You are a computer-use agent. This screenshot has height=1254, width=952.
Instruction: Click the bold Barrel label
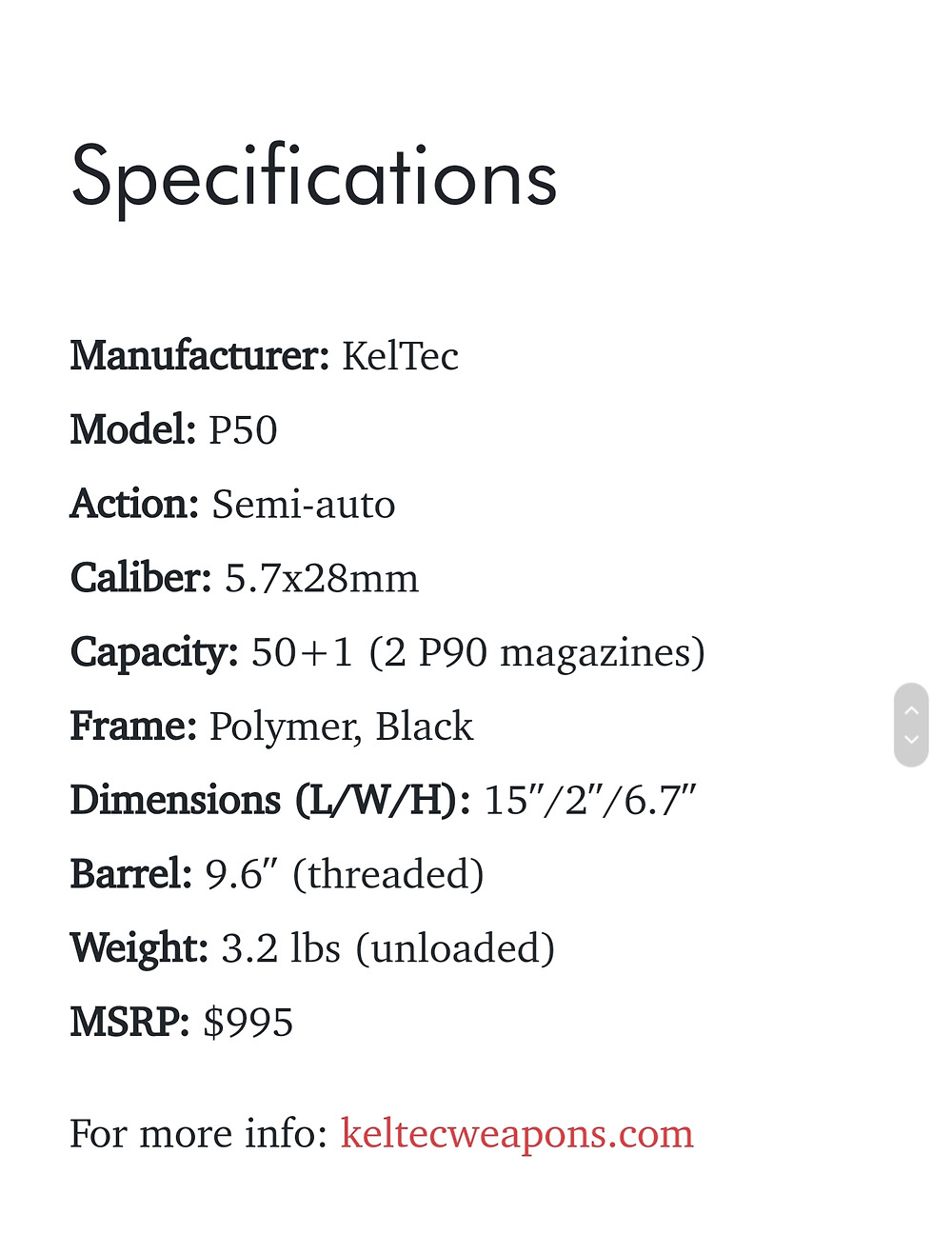[130, 874]
